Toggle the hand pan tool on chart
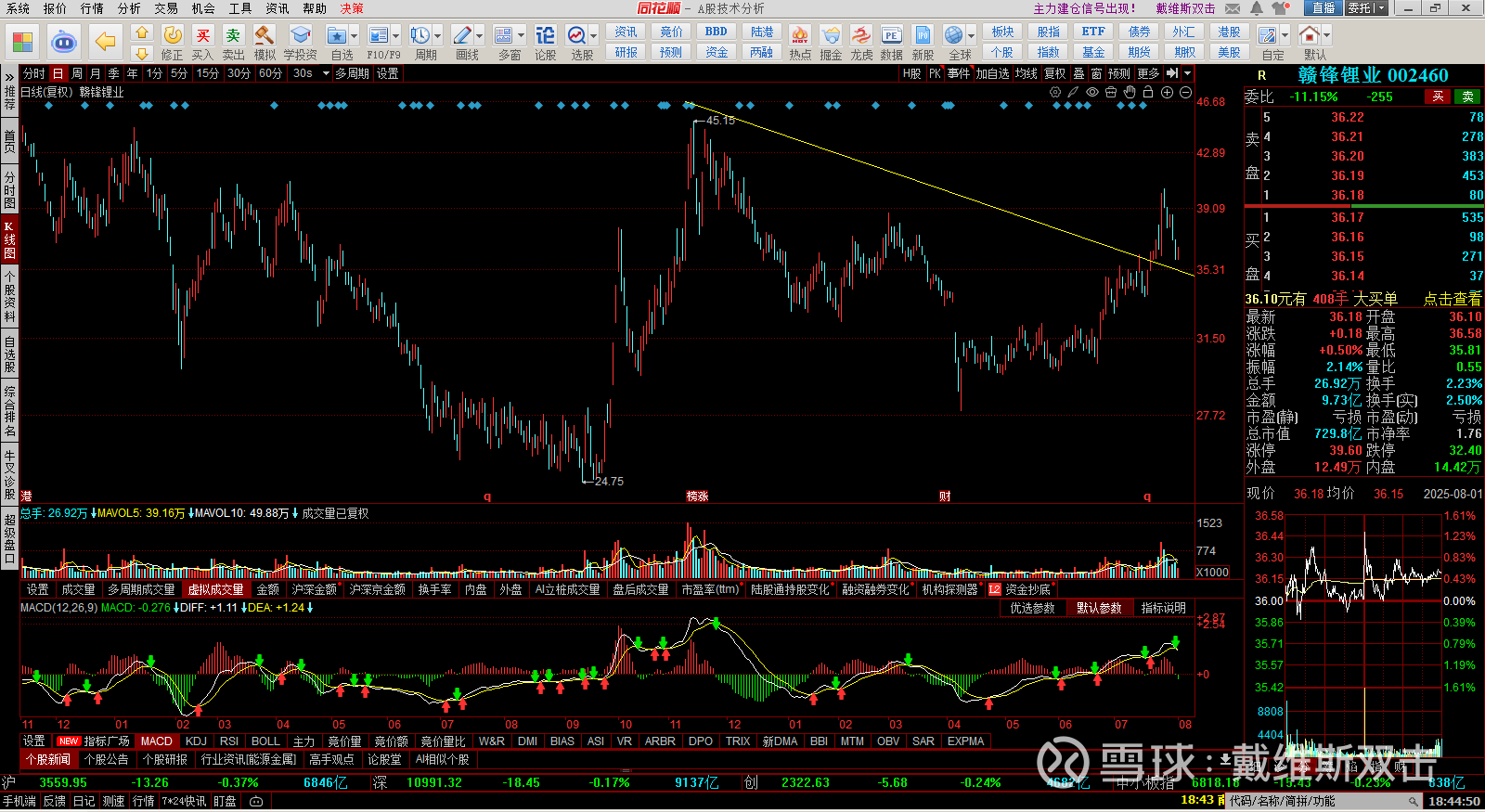1485x812 pixels. [x=1130, y=92]
